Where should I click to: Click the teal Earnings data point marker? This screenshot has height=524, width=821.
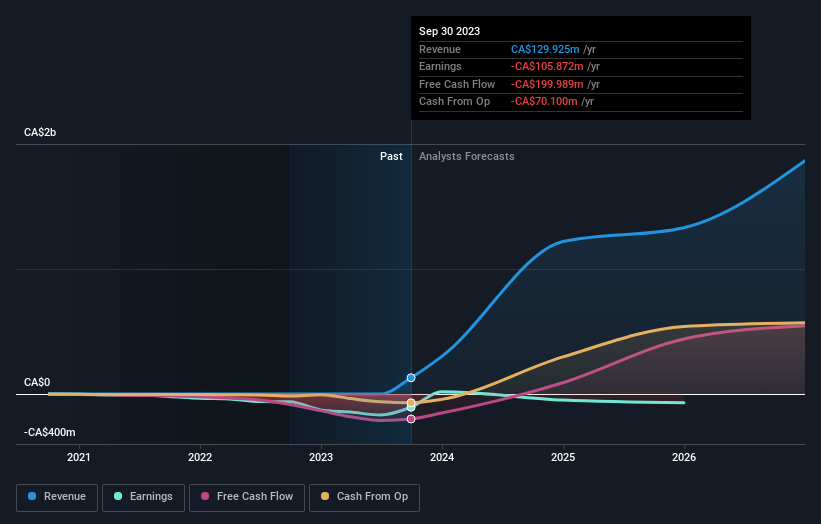coord(411,408)
